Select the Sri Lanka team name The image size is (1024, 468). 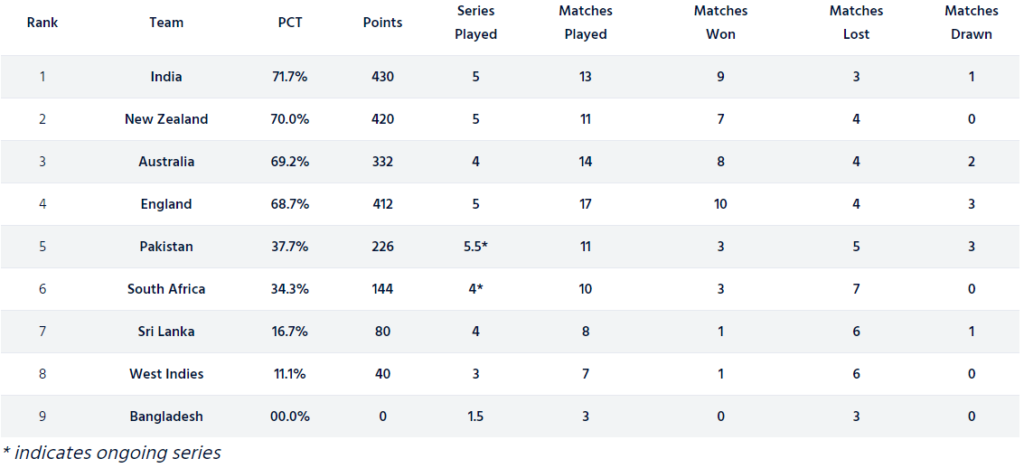click(x=166, y=331)
